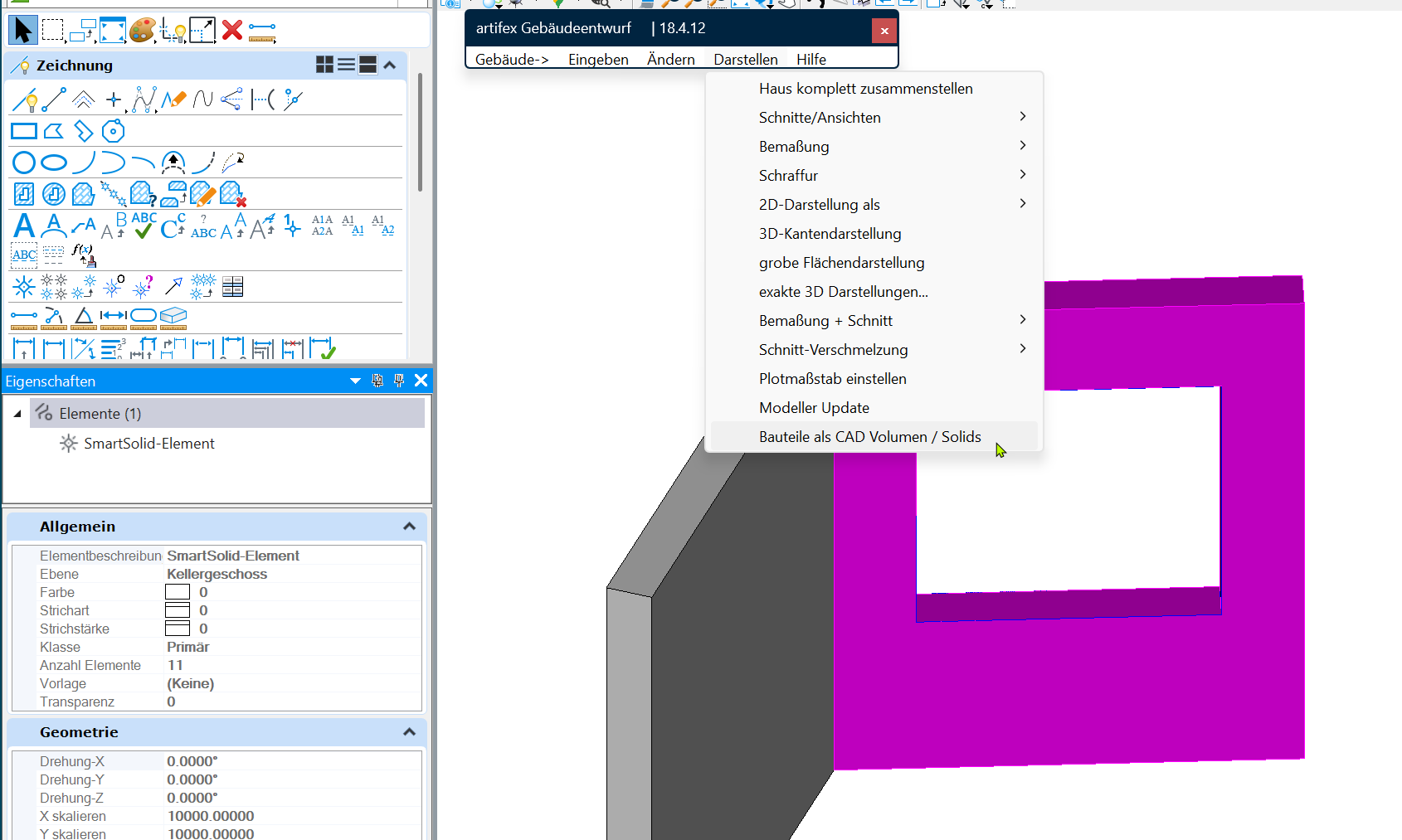Select SmartSolid-Element in the tree
This screenshot has height=840, width=1402.
coord(148,444)
